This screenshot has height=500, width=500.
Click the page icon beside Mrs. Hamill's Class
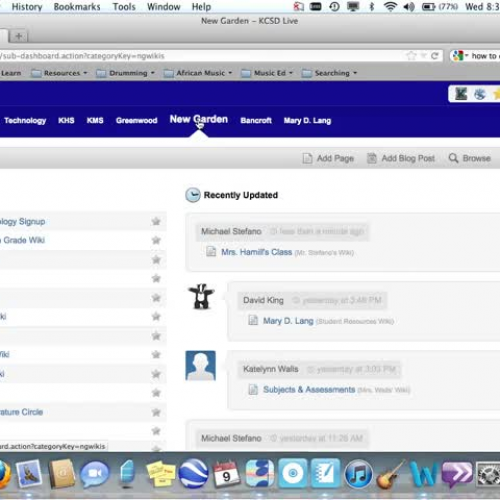[211, 251]
